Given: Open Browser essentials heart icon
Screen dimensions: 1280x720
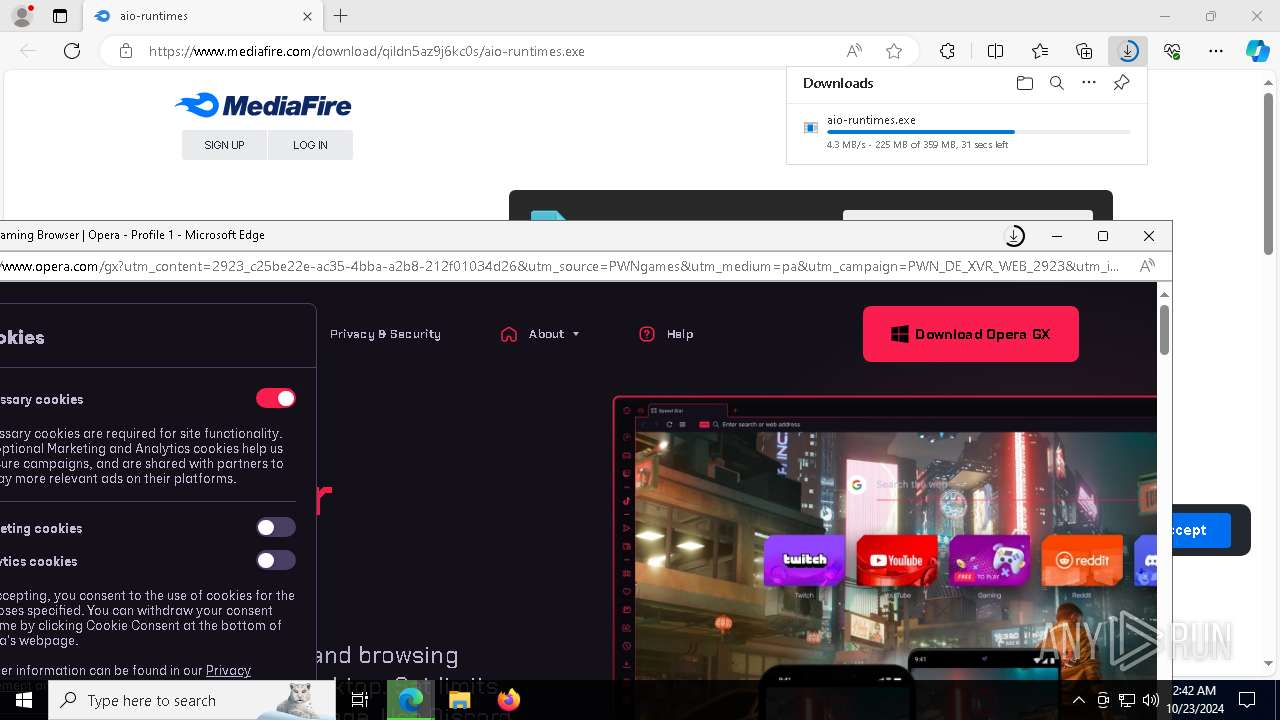Looking at the screenshot, I should [x=1172, y=51].
